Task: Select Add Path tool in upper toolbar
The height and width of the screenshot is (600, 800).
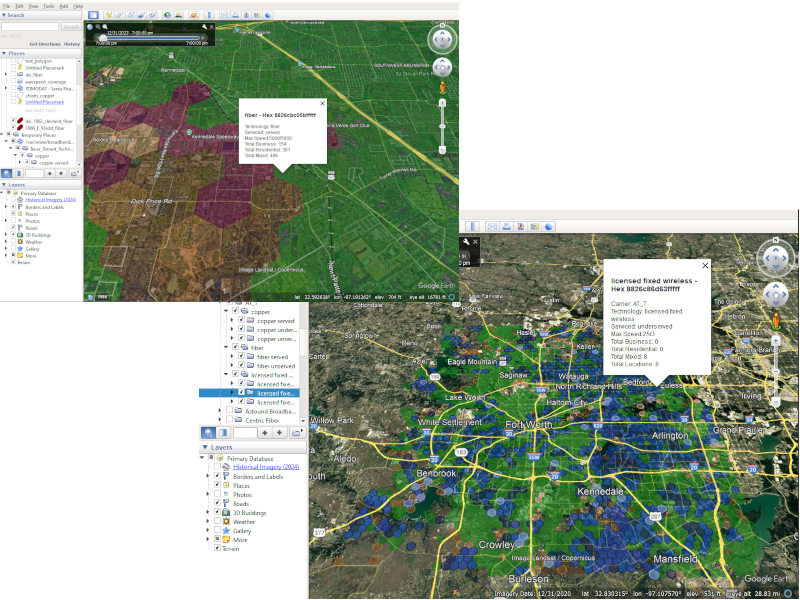Action: coord(130,15)
